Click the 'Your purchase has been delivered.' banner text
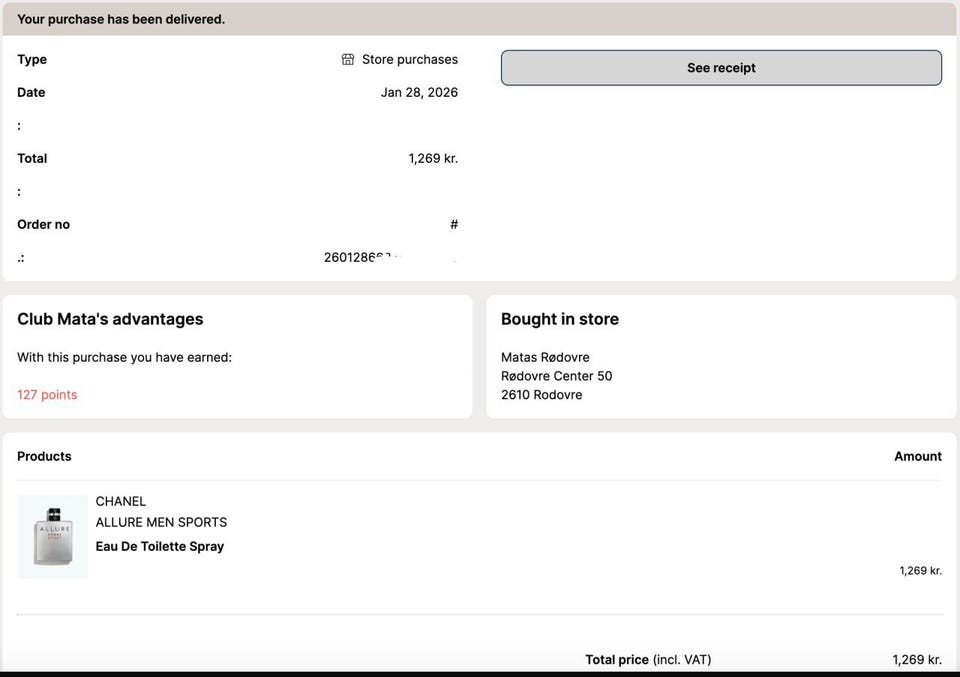Screen dimensions: 960x677 121,19
